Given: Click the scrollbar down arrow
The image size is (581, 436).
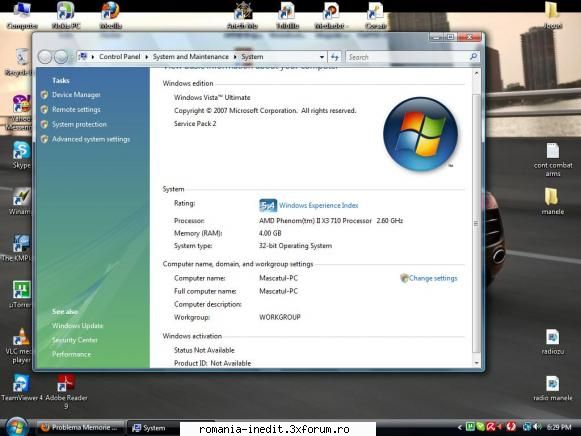Looking at the screenshot, I should click(477, 363).
